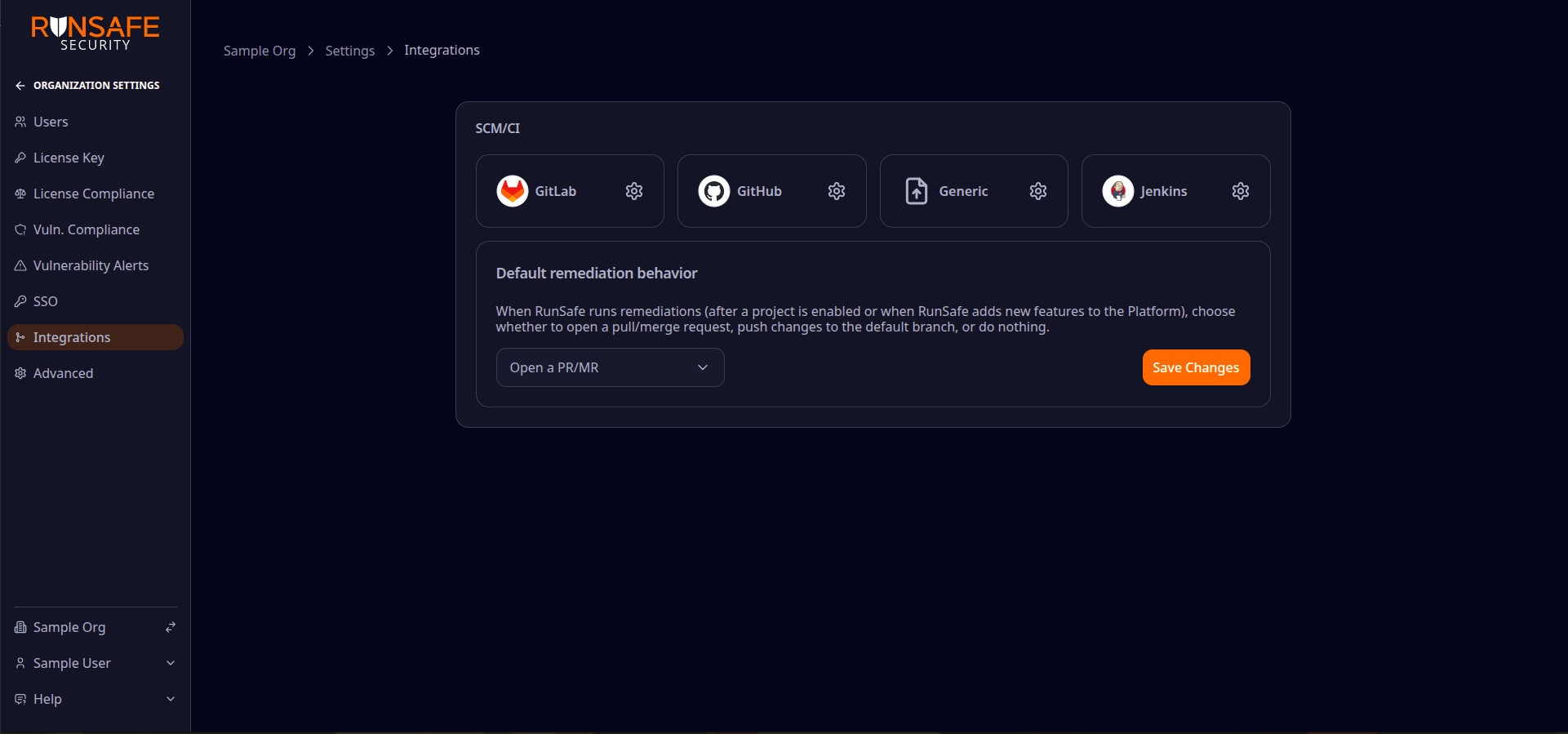Open GitHub integration settings gear
This screenshot has width=1568, height=734.
point(837,191)
